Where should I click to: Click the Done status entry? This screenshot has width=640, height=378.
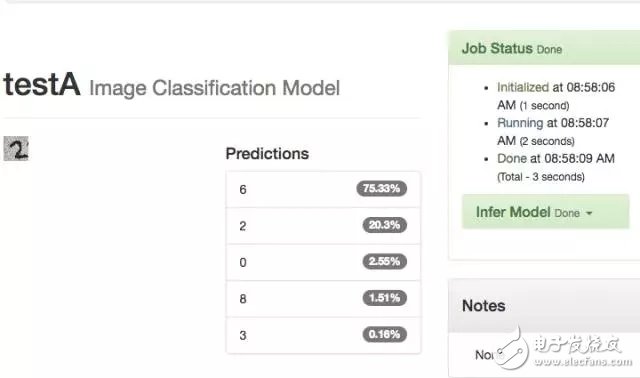pyautogui.click(x=556, y=167)
